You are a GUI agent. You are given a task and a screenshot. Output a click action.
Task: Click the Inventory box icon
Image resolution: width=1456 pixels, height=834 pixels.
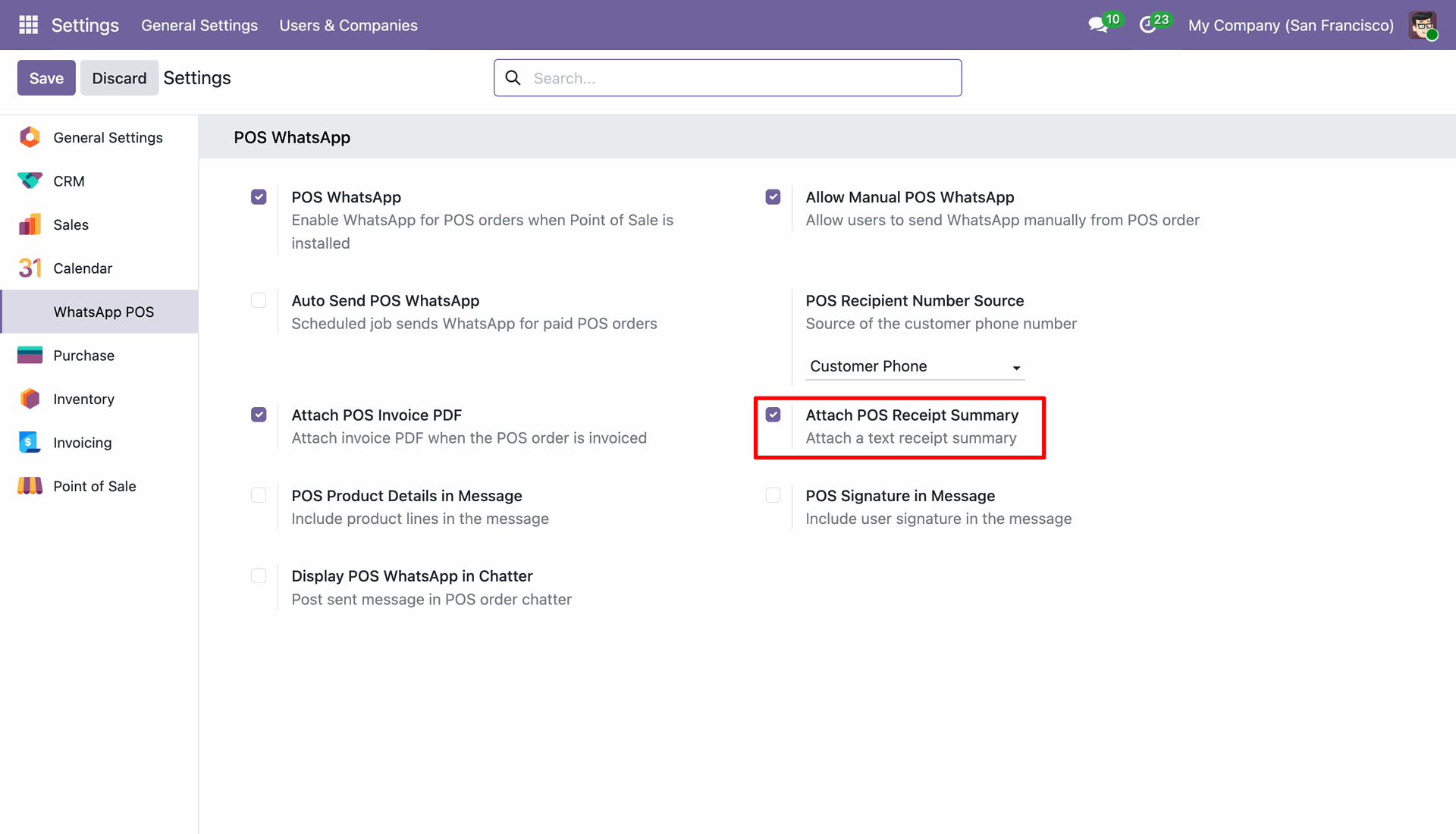click(30, 399)
